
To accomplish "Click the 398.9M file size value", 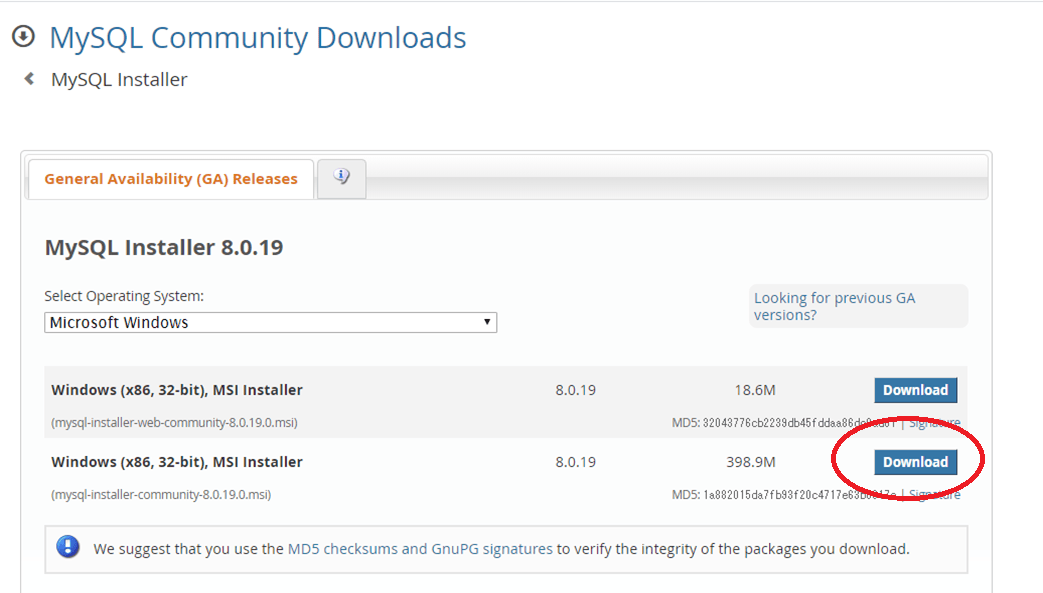I will click(750, 462).
